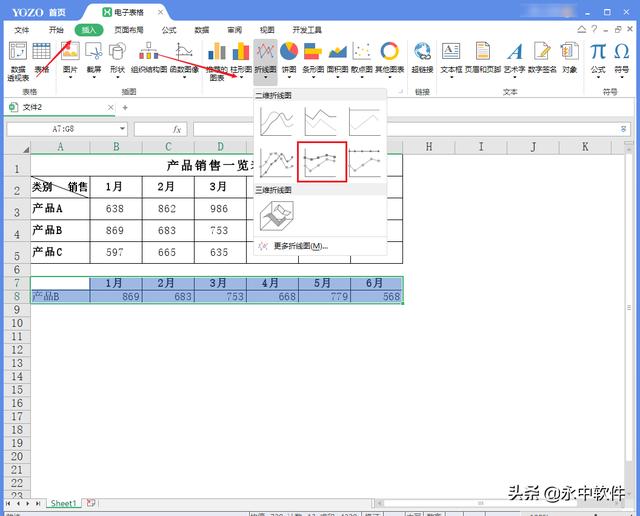Screen dimensions: 640x516
Task: Open the 更多折线图(M)... option
Action: point(299,246)
